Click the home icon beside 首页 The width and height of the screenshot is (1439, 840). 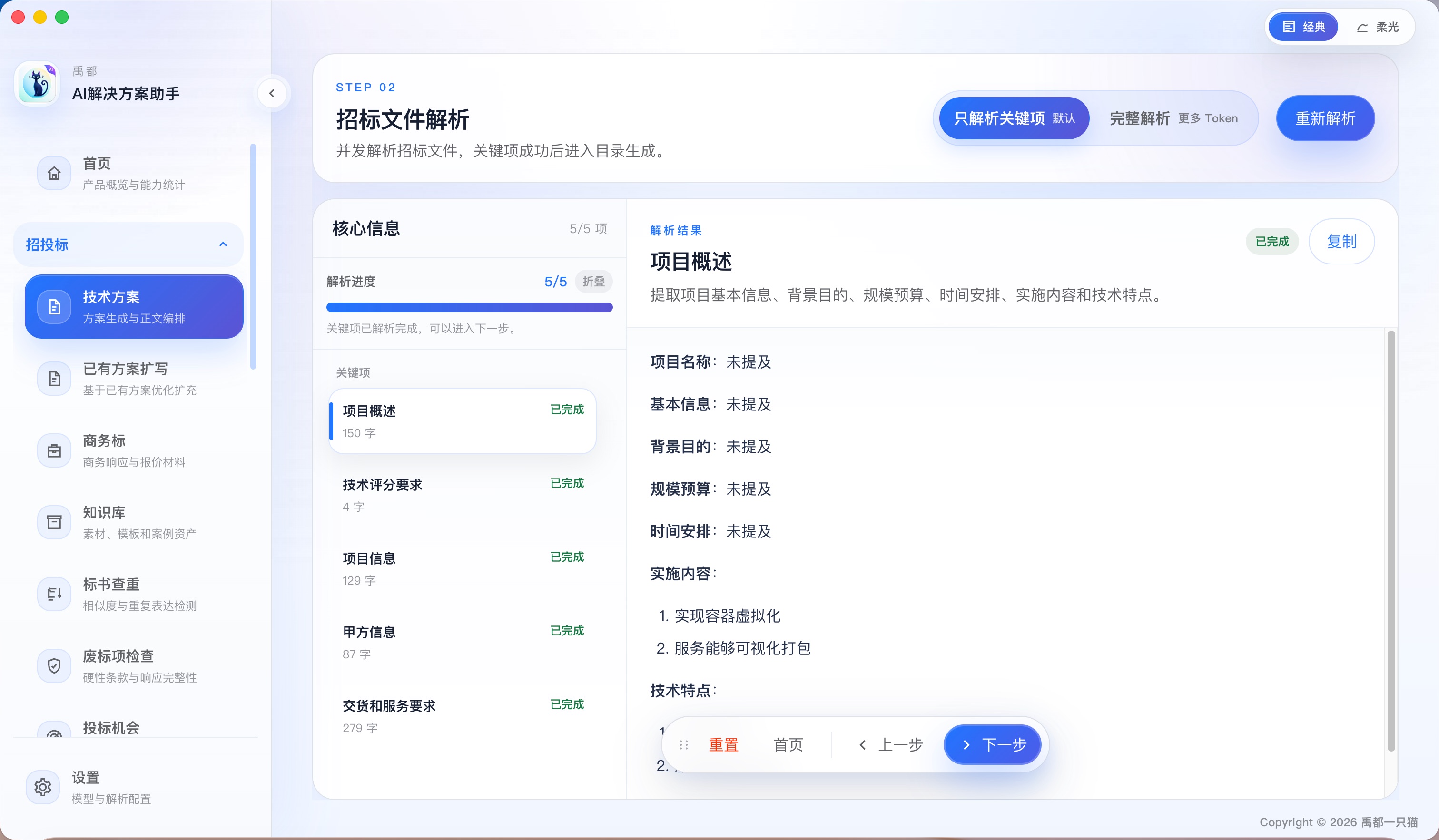[54, 173]
